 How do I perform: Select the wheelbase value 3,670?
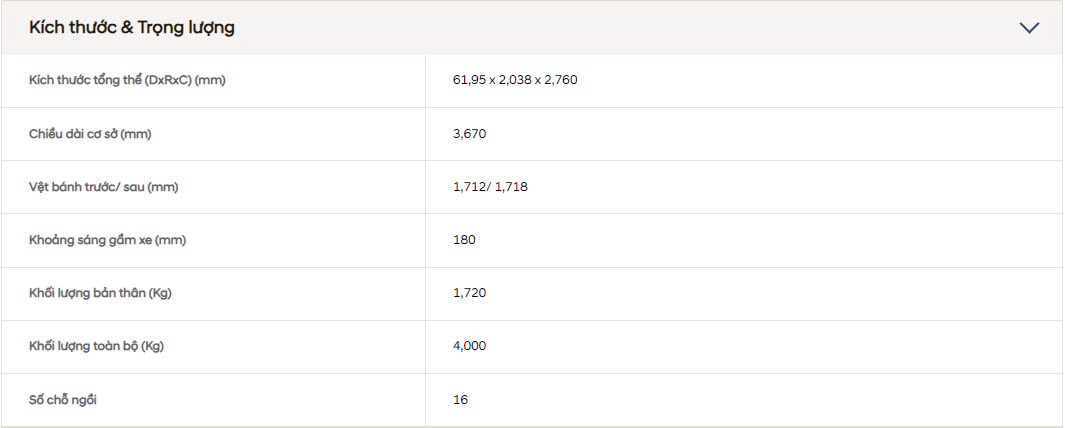point(469,133)
